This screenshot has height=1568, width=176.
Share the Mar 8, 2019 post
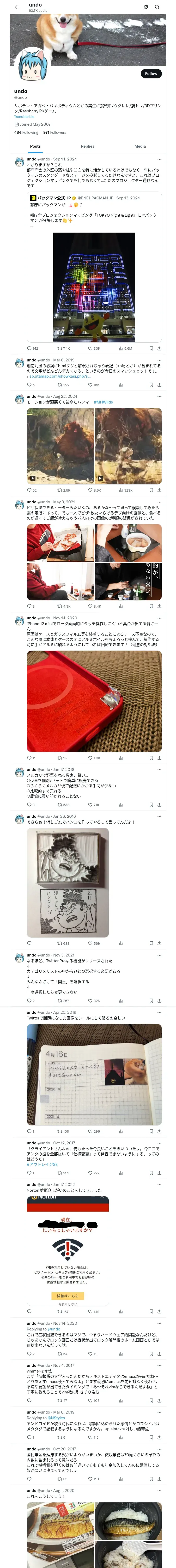coord(160,385)
